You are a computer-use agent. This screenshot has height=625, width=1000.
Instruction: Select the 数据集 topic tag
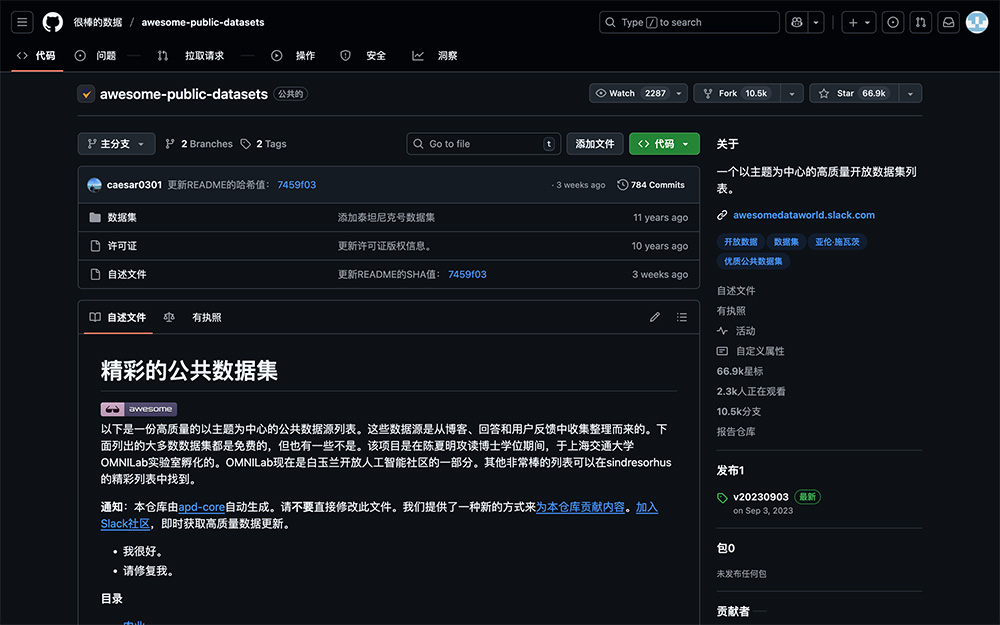tap(786, 242)
